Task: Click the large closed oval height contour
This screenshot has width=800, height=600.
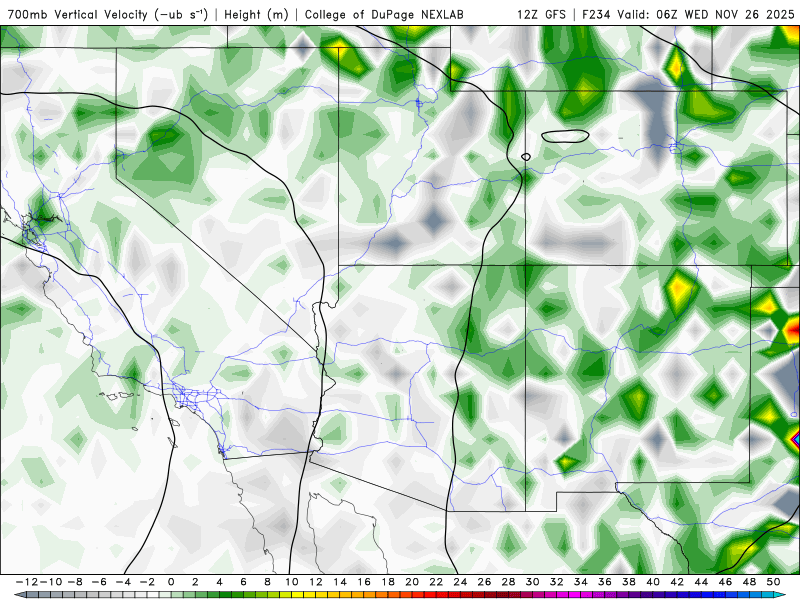Action: click(565, 136)
